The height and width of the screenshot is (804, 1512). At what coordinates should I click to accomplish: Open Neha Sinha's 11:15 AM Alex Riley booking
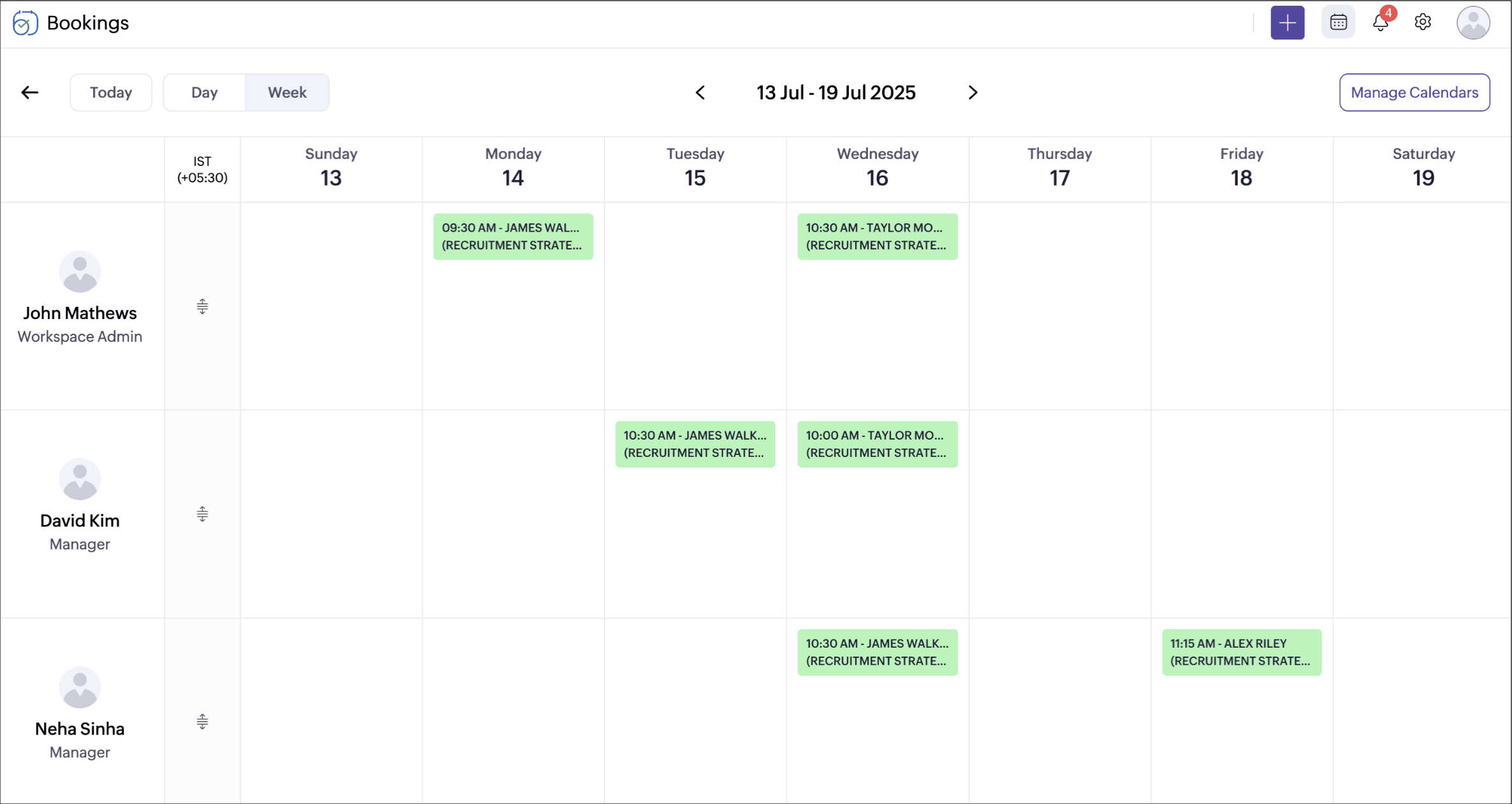pyautogui.click(x=1241, y=652)
